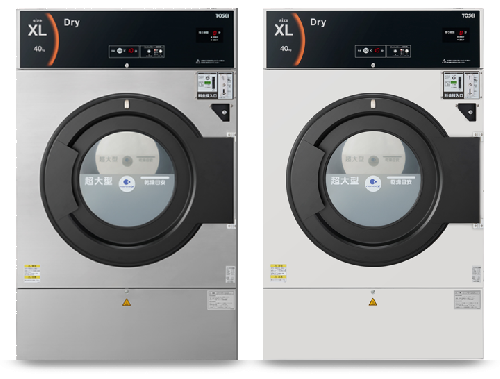
Task: Click the blue round logo on silver dryer's door
Action: pos(127,183)
